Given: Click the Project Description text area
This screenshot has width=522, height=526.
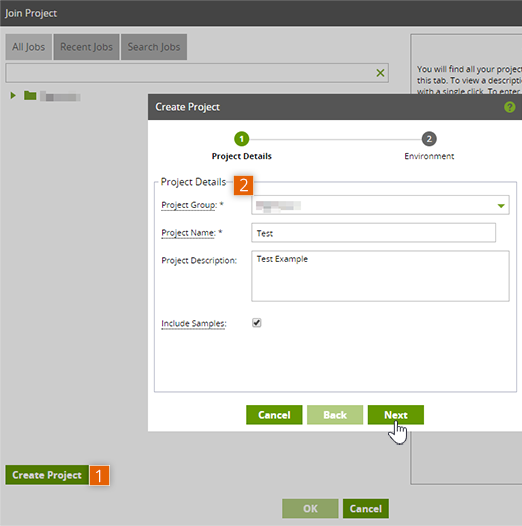Looking at the screenshot, I should [380, 276].
